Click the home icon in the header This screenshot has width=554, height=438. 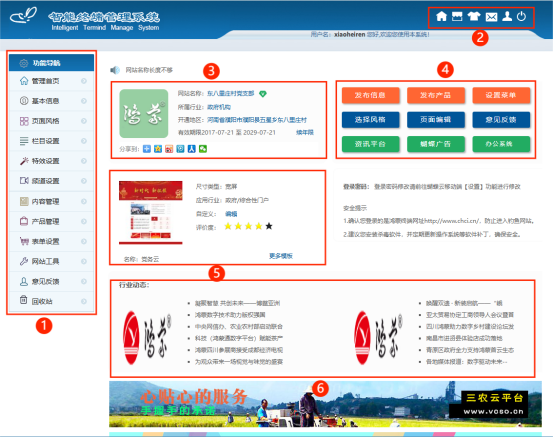pos(441,16)
